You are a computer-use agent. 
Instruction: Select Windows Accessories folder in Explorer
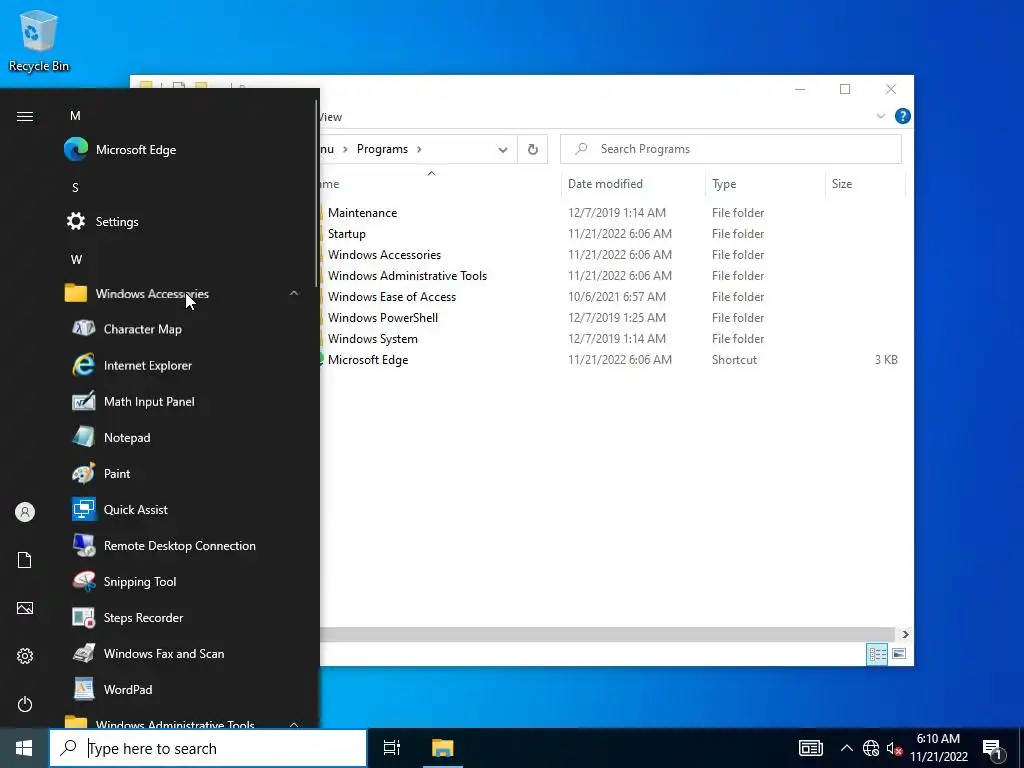click(384, 255)
